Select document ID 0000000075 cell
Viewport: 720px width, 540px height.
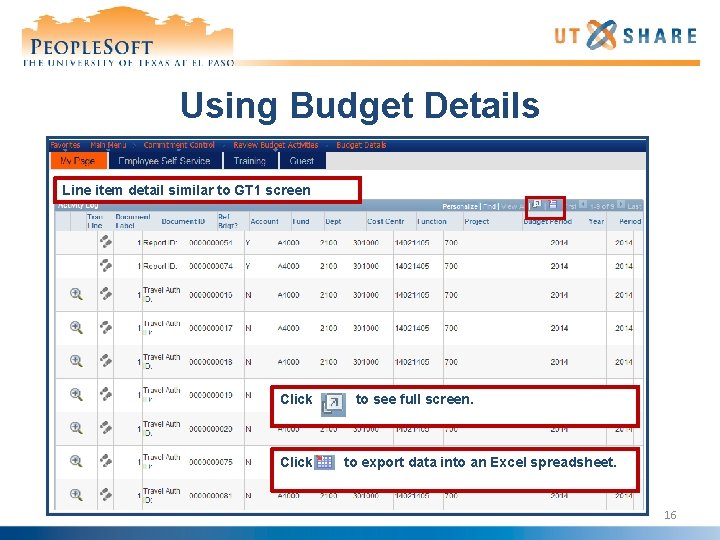click(x=211, y=462)
